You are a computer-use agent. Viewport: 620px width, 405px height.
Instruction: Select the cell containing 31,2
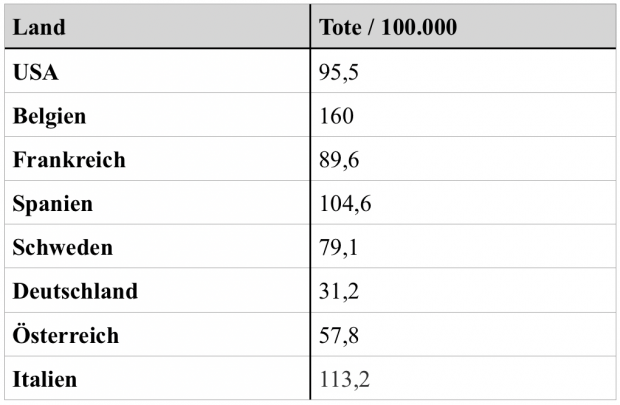pyautogui.click(x=339, y=292)
